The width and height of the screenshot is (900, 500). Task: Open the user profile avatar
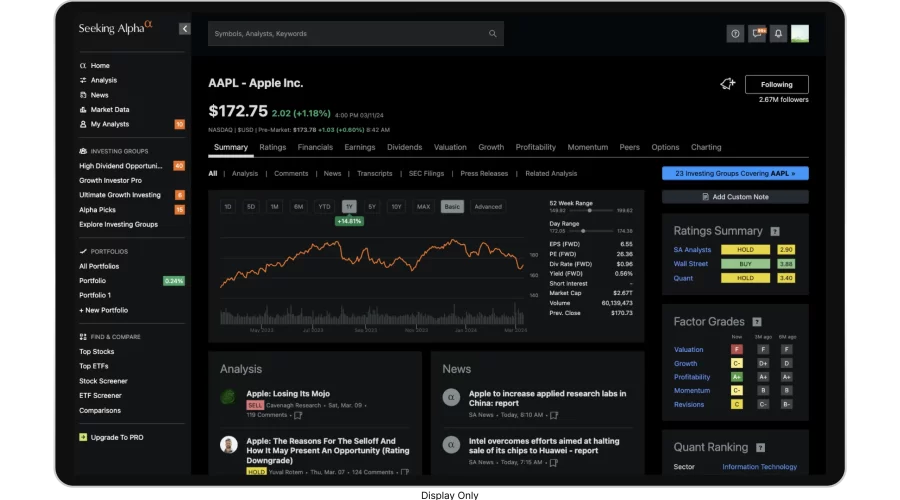tap(800, 34)
